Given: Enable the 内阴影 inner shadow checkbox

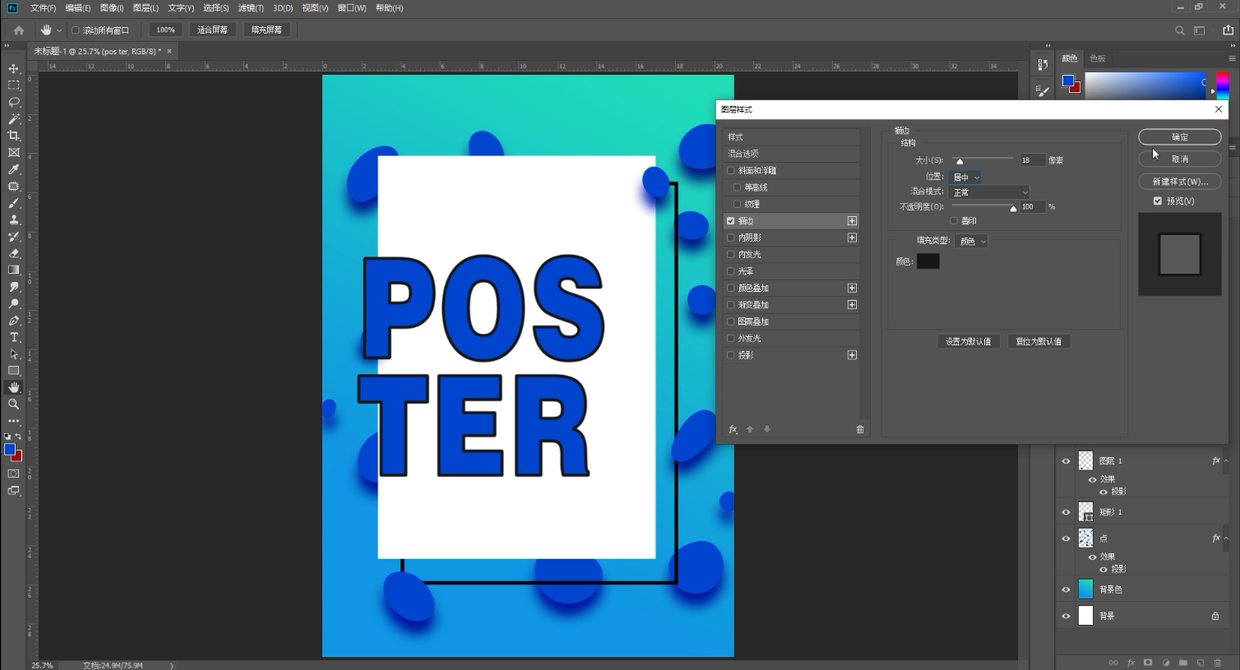Looking at the screenshot, I should tap(731, 238).
